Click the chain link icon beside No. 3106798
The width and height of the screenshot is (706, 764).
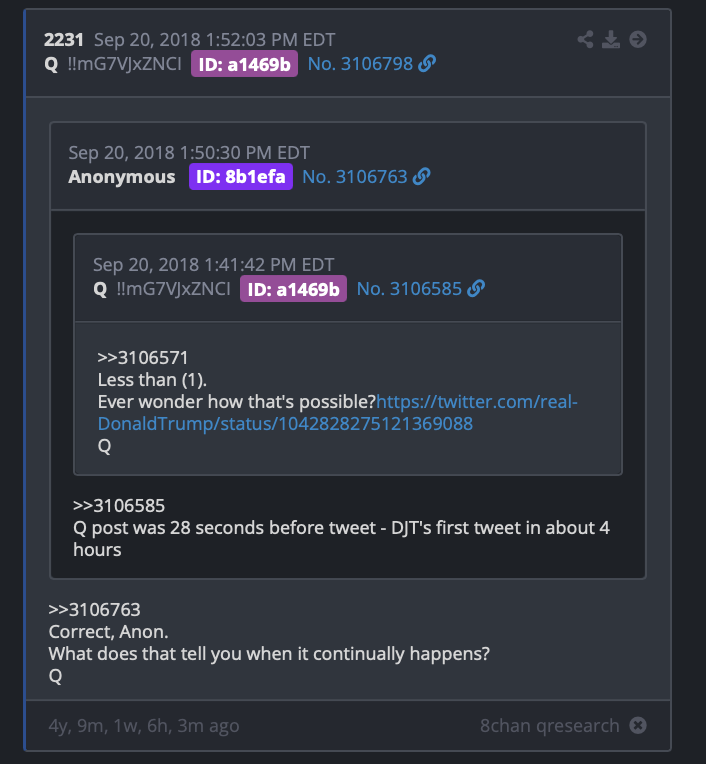(427, 63)
